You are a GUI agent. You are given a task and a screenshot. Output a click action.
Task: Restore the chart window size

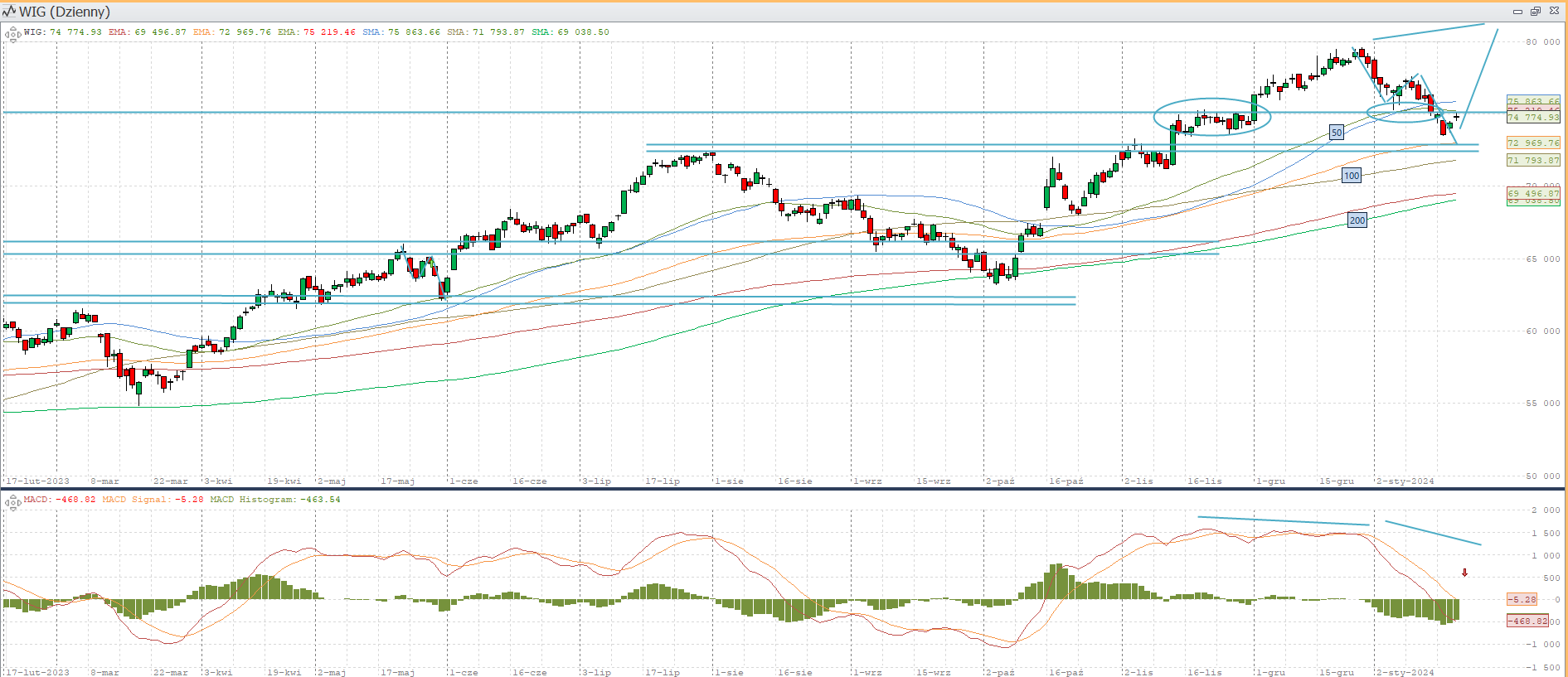pyautogui.click(x=1535, y=12)
